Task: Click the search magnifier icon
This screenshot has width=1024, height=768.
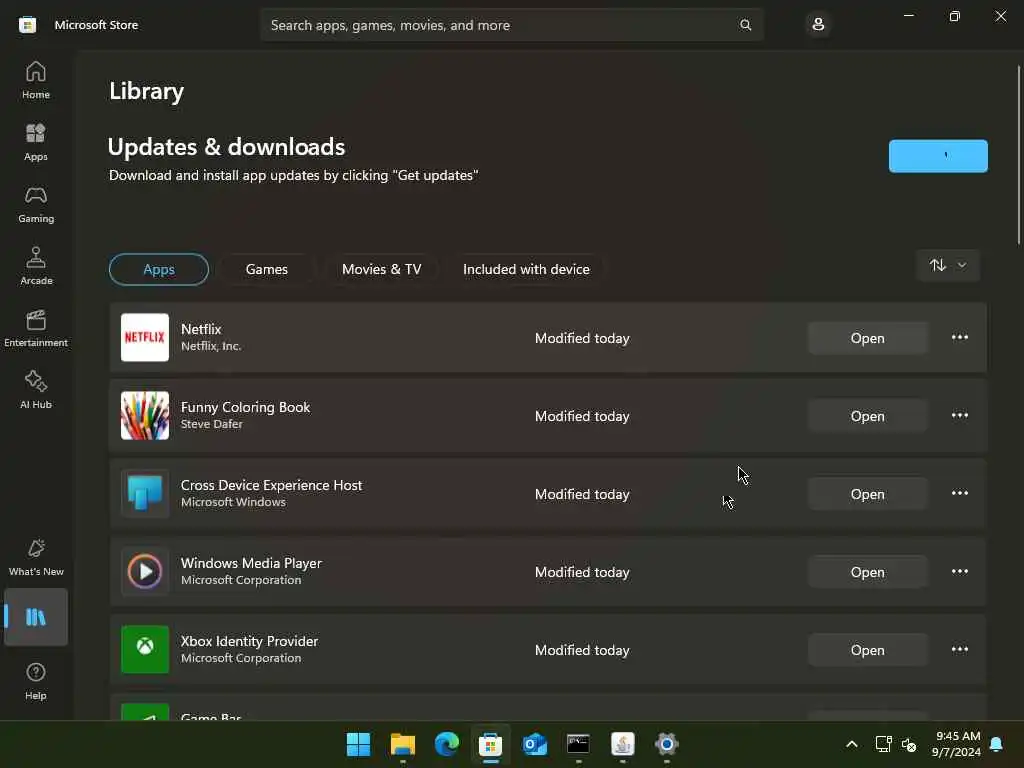Action: tap(745, 25)
